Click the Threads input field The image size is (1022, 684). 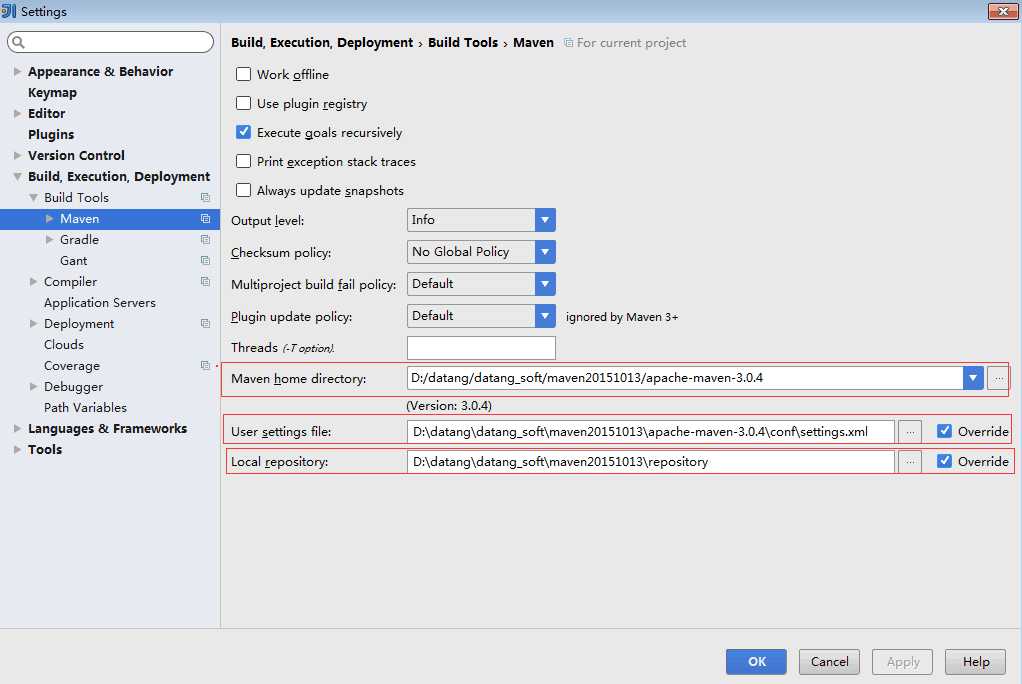coord(481,348)
